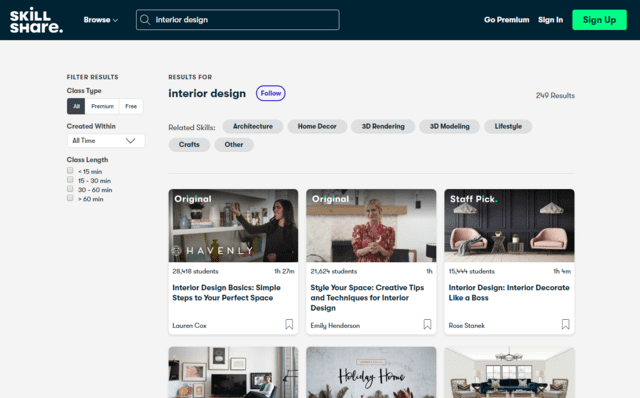Open the Holiday Home class thumbnail
Screen dimensions: 640x398
371,372
